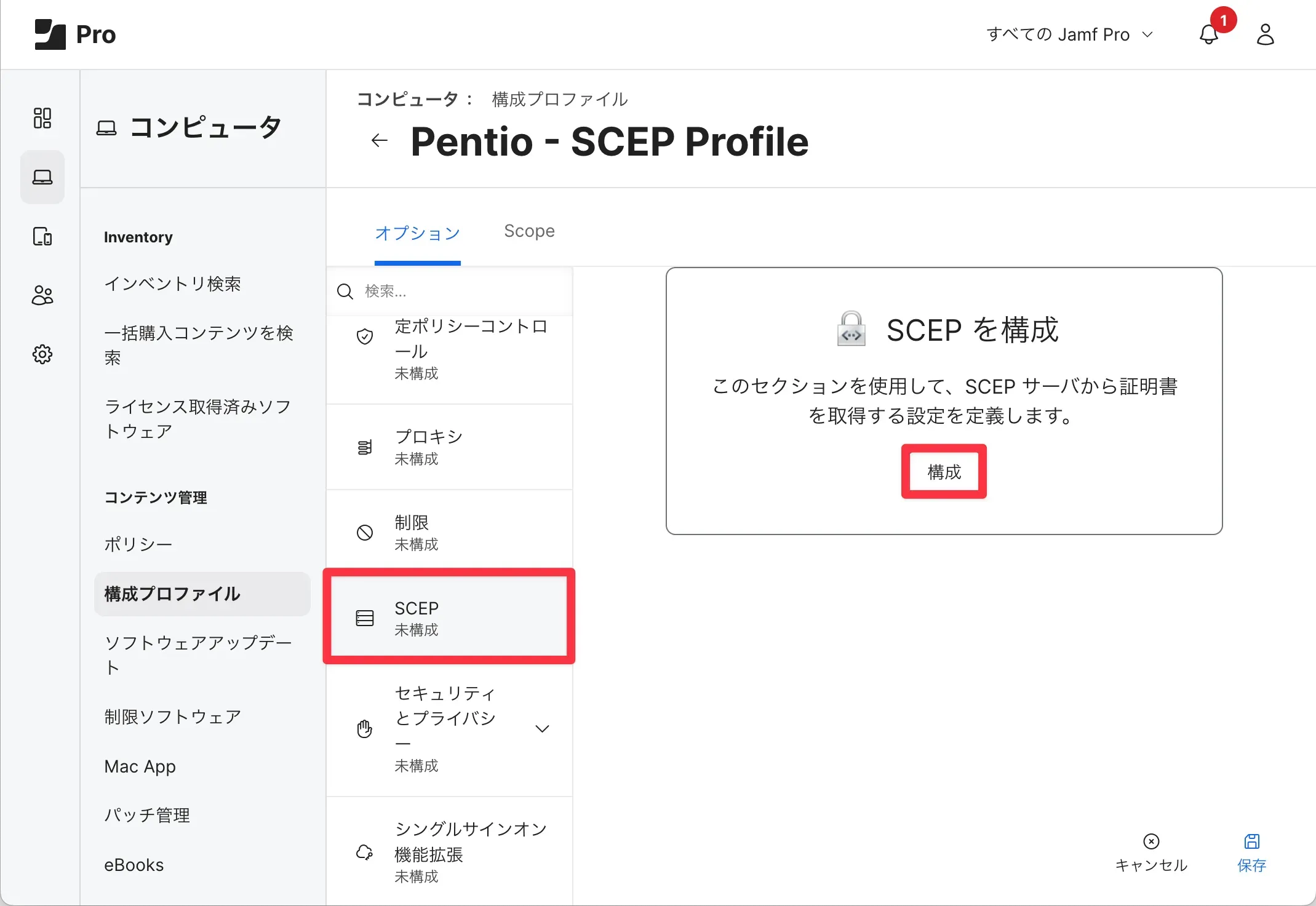Expand the すべての Jamf Pro dropdown
The height and width of the screenshot is (906, 1316).
pyautogui.click(x=1071, y=34)
